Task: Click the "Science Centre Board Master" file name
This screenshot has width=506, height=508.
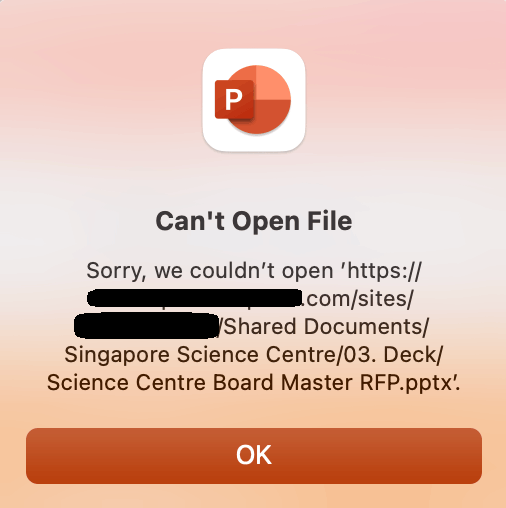Action: click(x=200, y=382)
